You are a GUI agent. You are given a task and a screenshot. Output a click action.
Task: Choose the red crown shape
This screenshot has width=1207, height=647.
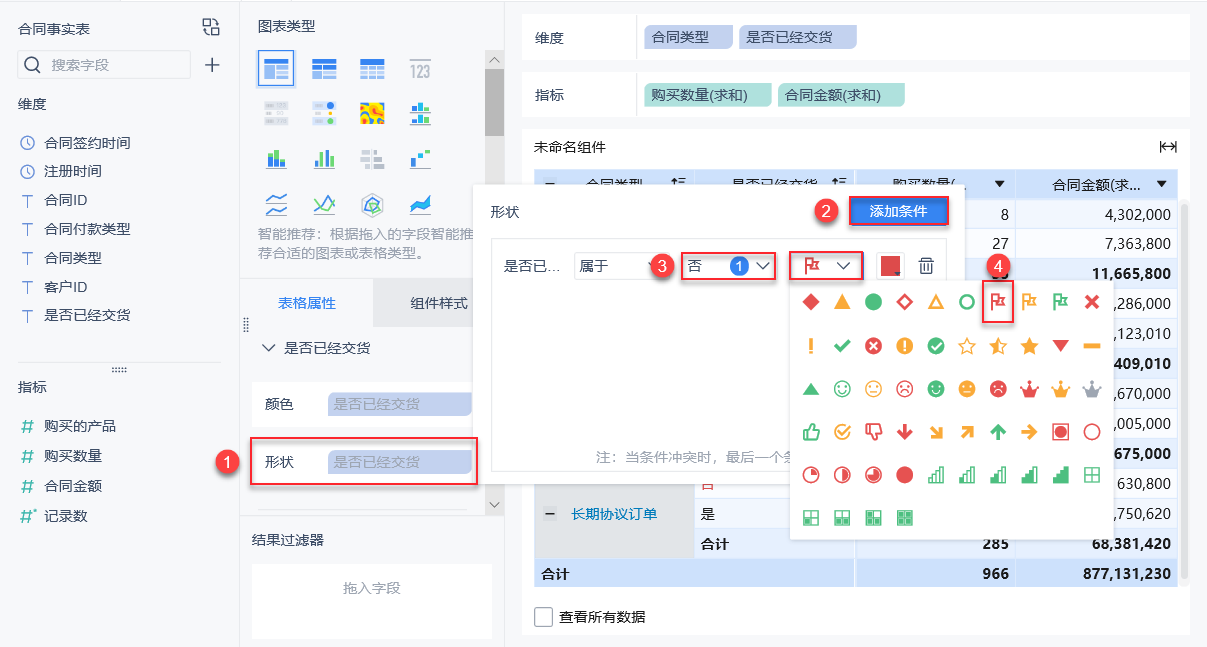click(x=1029, y=388)
